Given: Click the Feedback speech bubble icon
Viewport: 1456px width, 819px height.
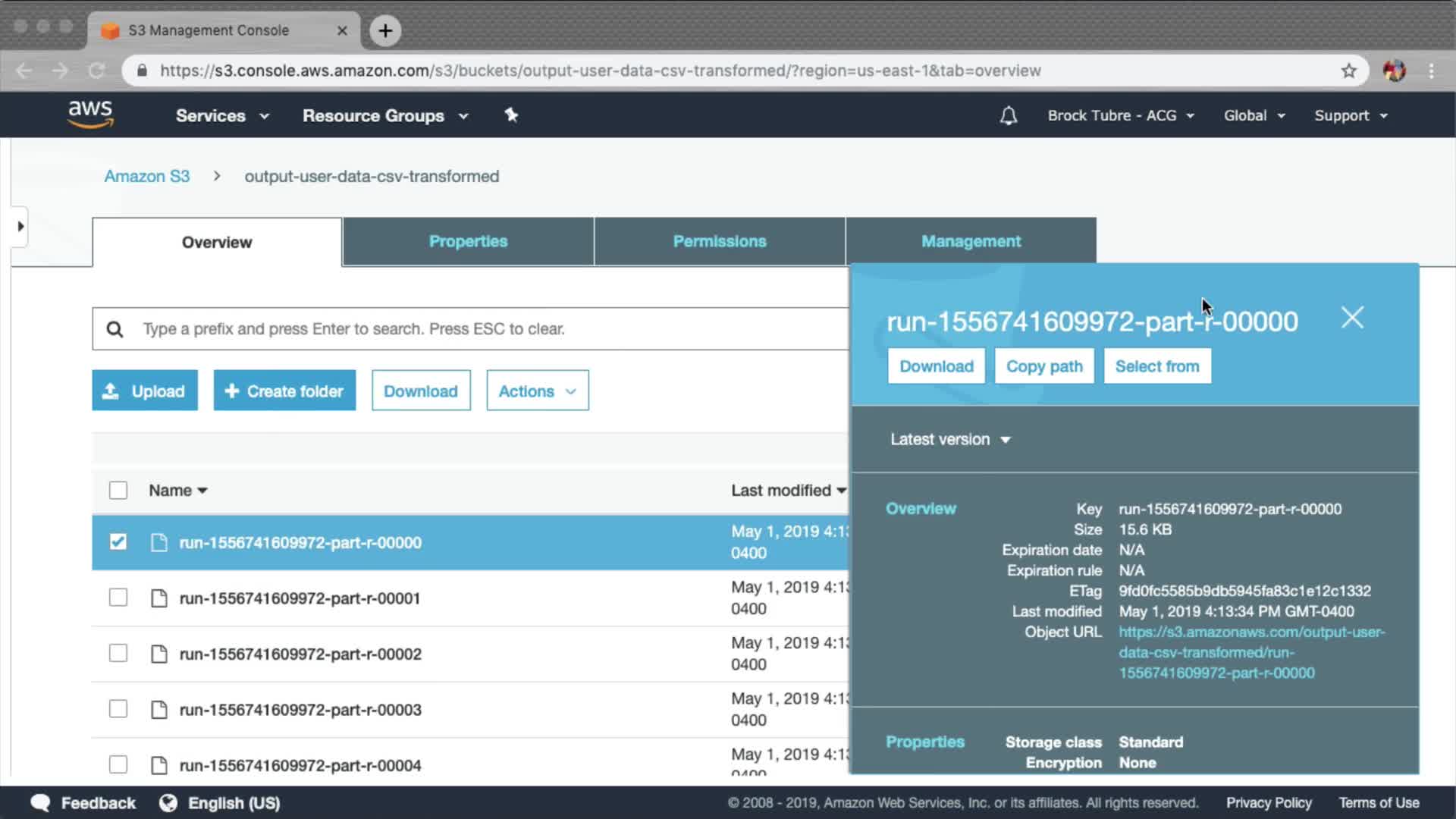Looking at the screenshot, I should tap(40, 803).
